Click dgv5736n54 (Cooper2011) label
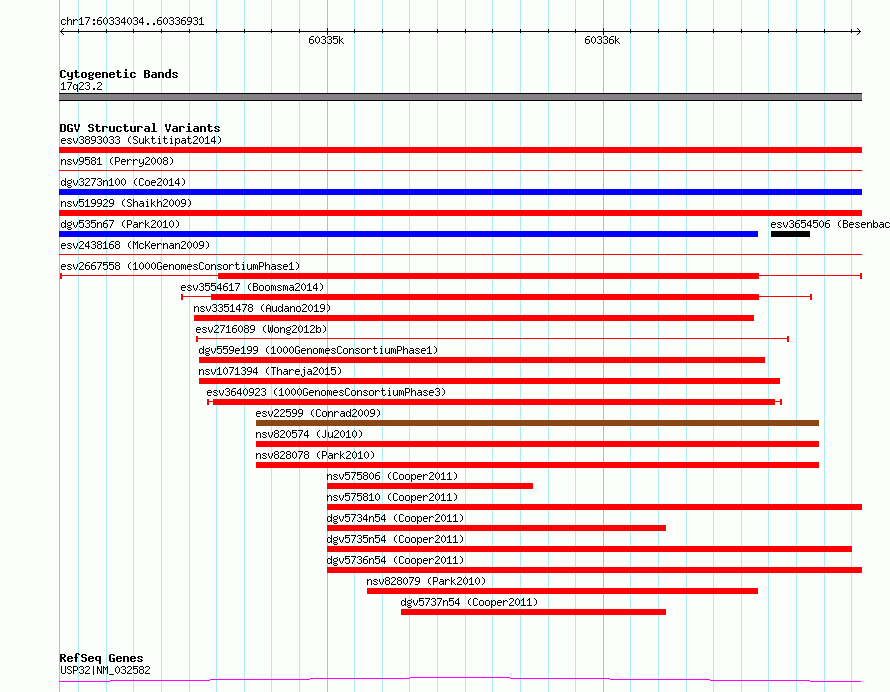 click(395, 560)
